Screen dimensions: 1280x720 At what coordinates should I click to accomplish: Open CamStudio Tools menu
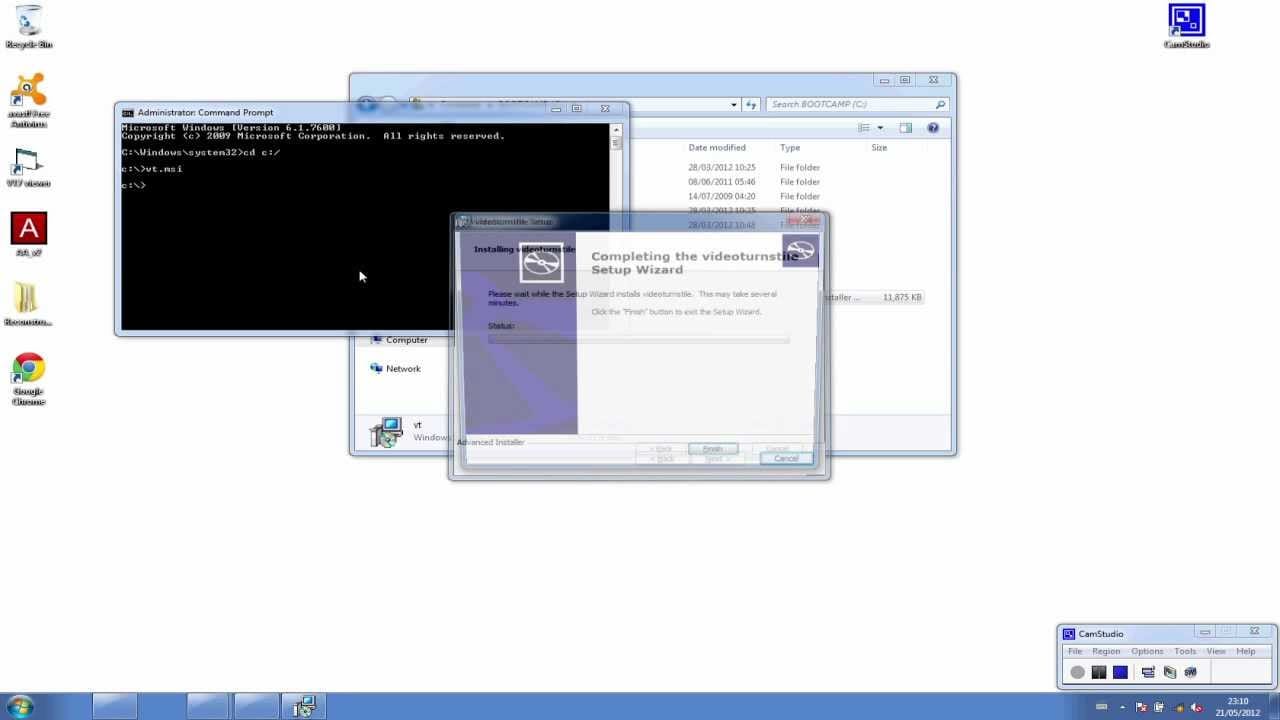1185,651
